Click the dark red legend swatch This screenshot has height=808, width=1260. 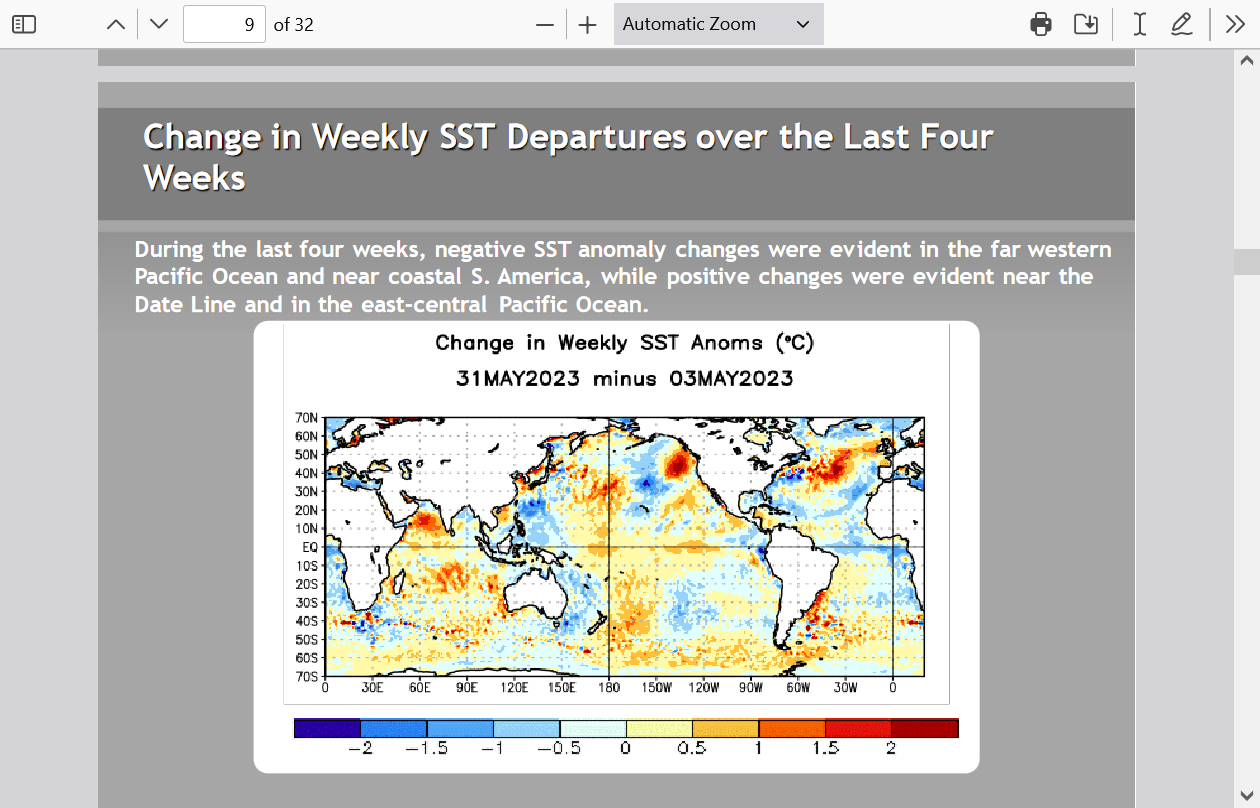(x=924, y=728)
